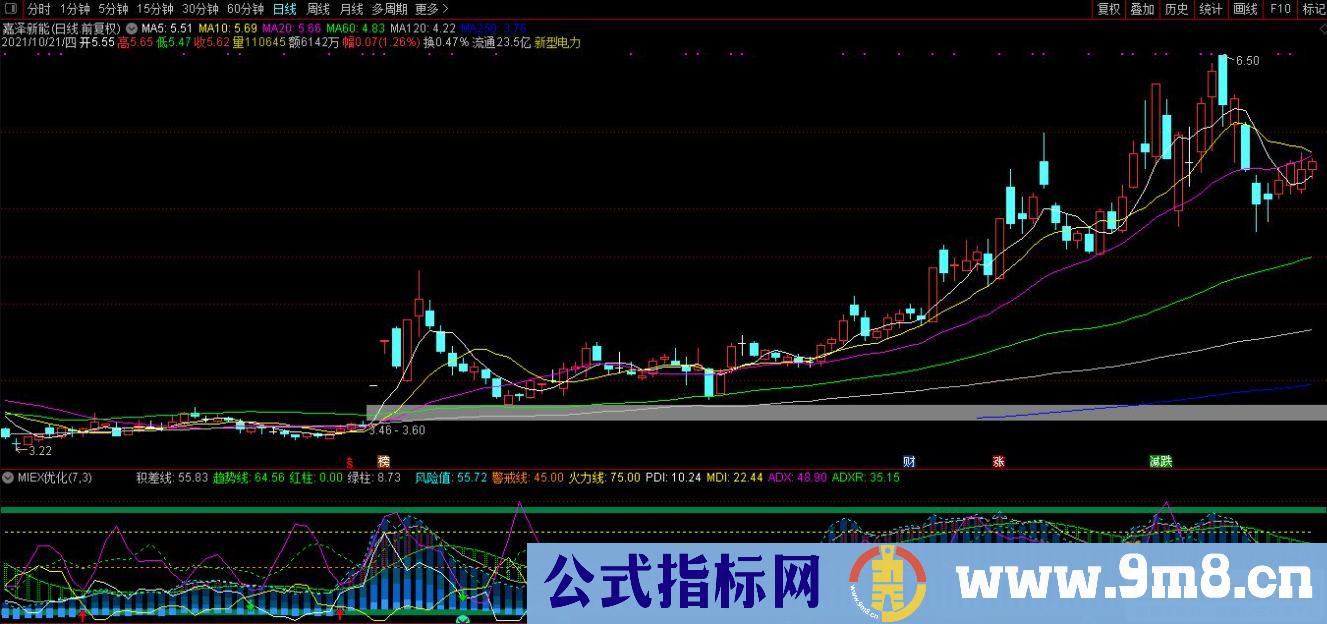The height and width of the screenshot is (624, 1327).
Task: Open dropdown arrow next to 嘉泽新能 title
Action: [x=131, y=28]
